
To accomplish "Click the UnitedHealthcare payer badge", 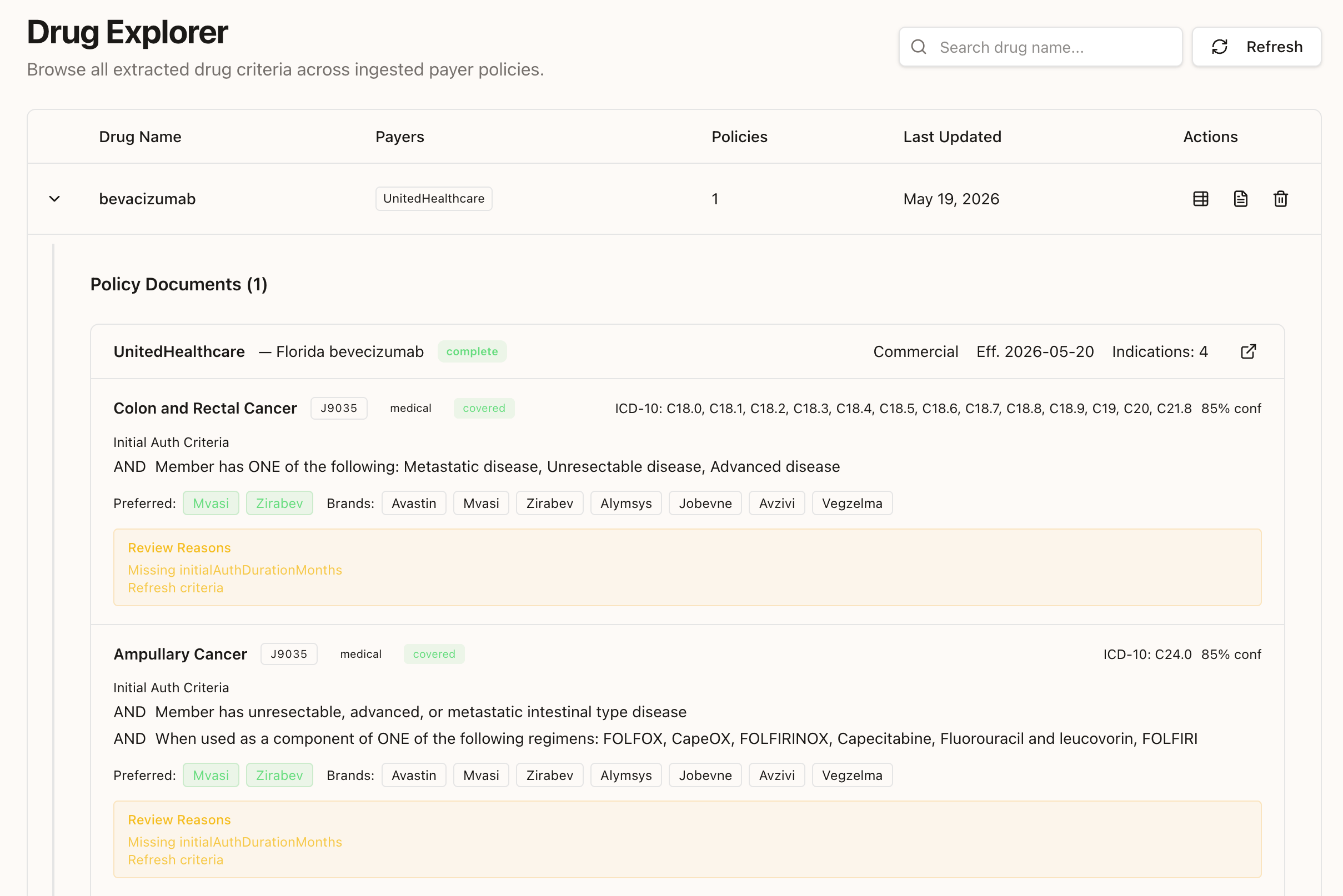I will (x=433, y=199).
